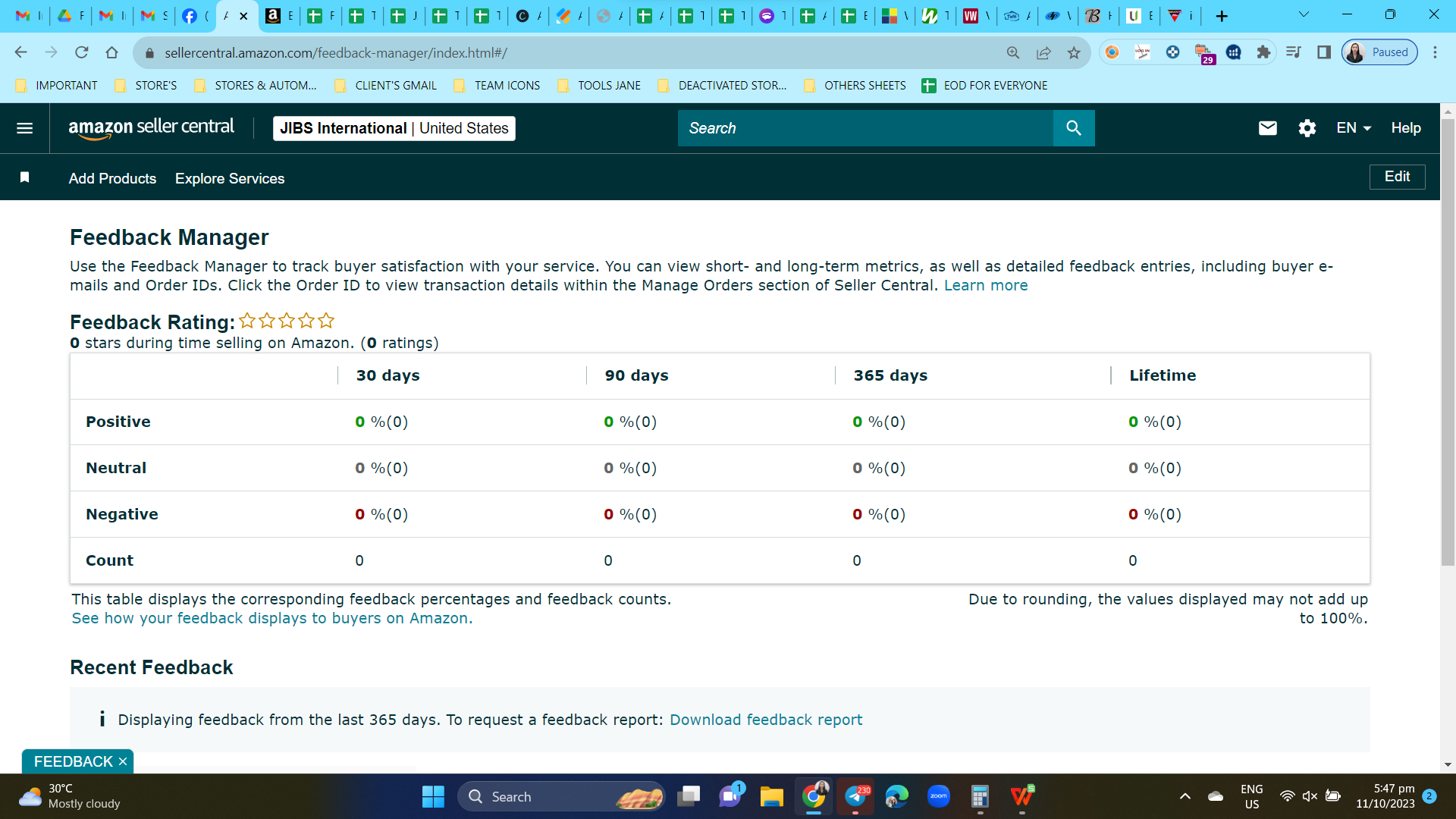Click the page vertical scrollbar
1456x819 pixels.
click(x=1448, y=341)
